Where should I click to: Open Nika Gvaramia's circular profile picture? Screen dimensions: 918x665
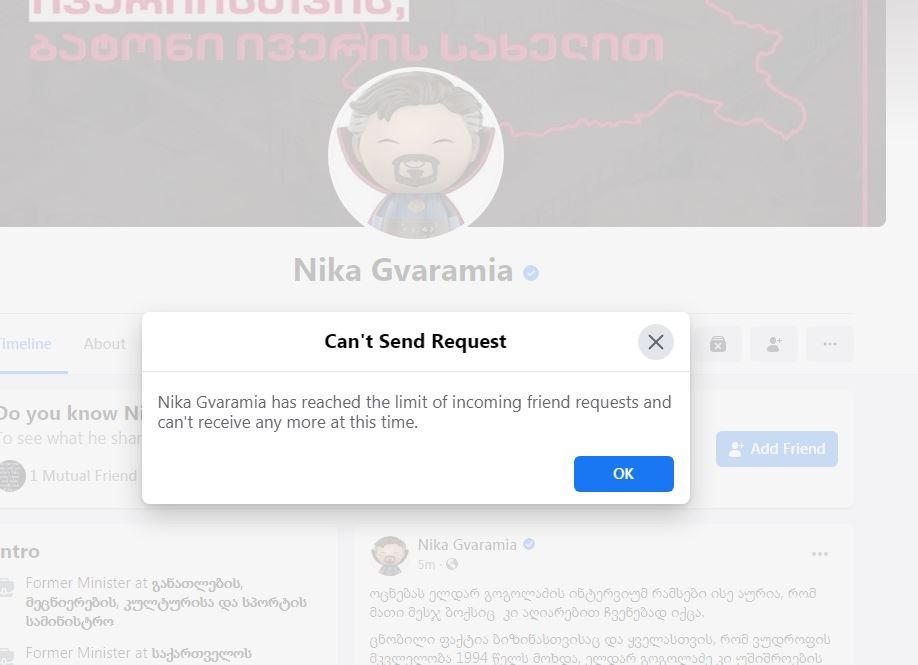click(x=416, y=155)
